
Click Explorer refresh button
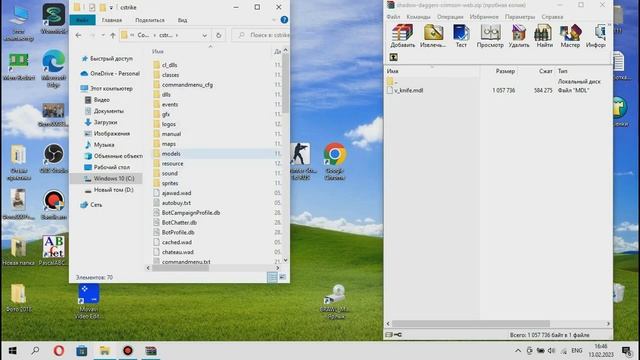218,36
